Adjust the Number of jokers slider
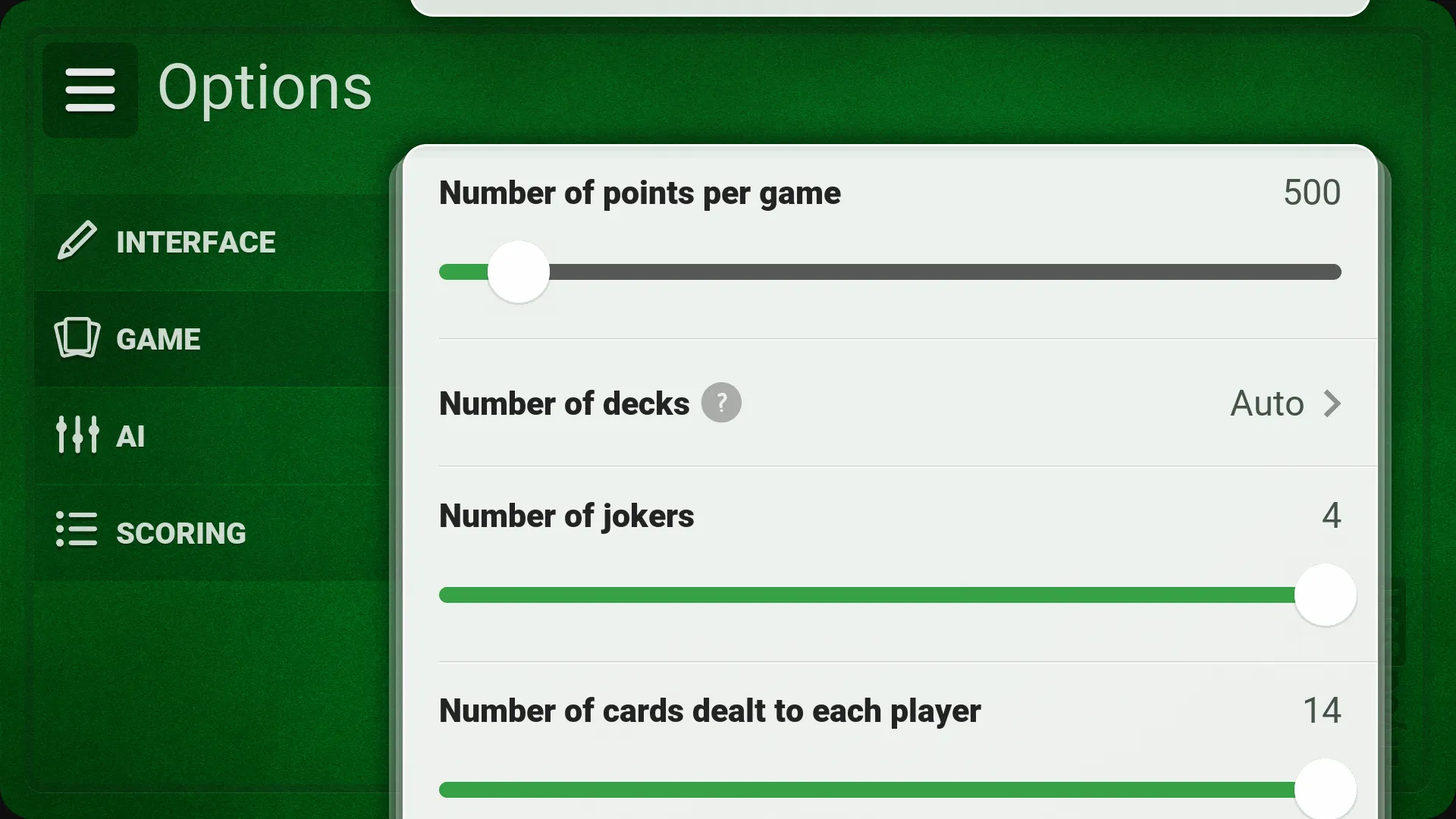The height and width of the screenshot is (819, 1456). 1325,595
